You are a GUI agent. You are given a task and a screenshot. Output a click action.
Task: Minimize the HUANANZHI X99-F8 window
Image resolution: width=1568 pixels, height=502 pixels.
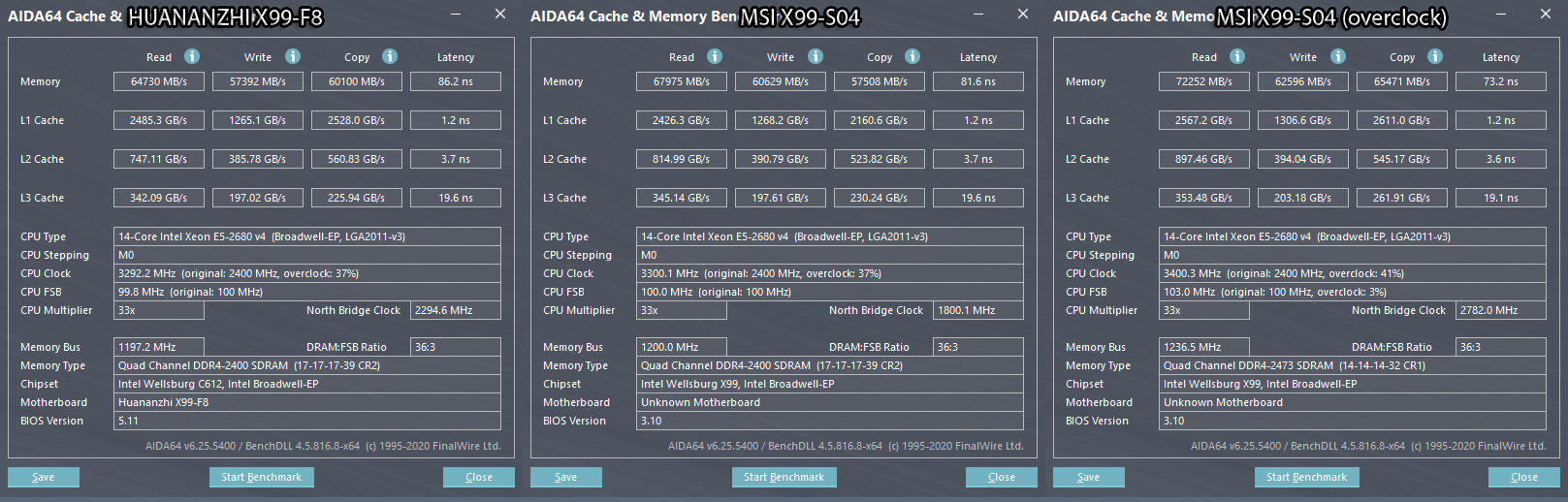[x=456, y=15]
